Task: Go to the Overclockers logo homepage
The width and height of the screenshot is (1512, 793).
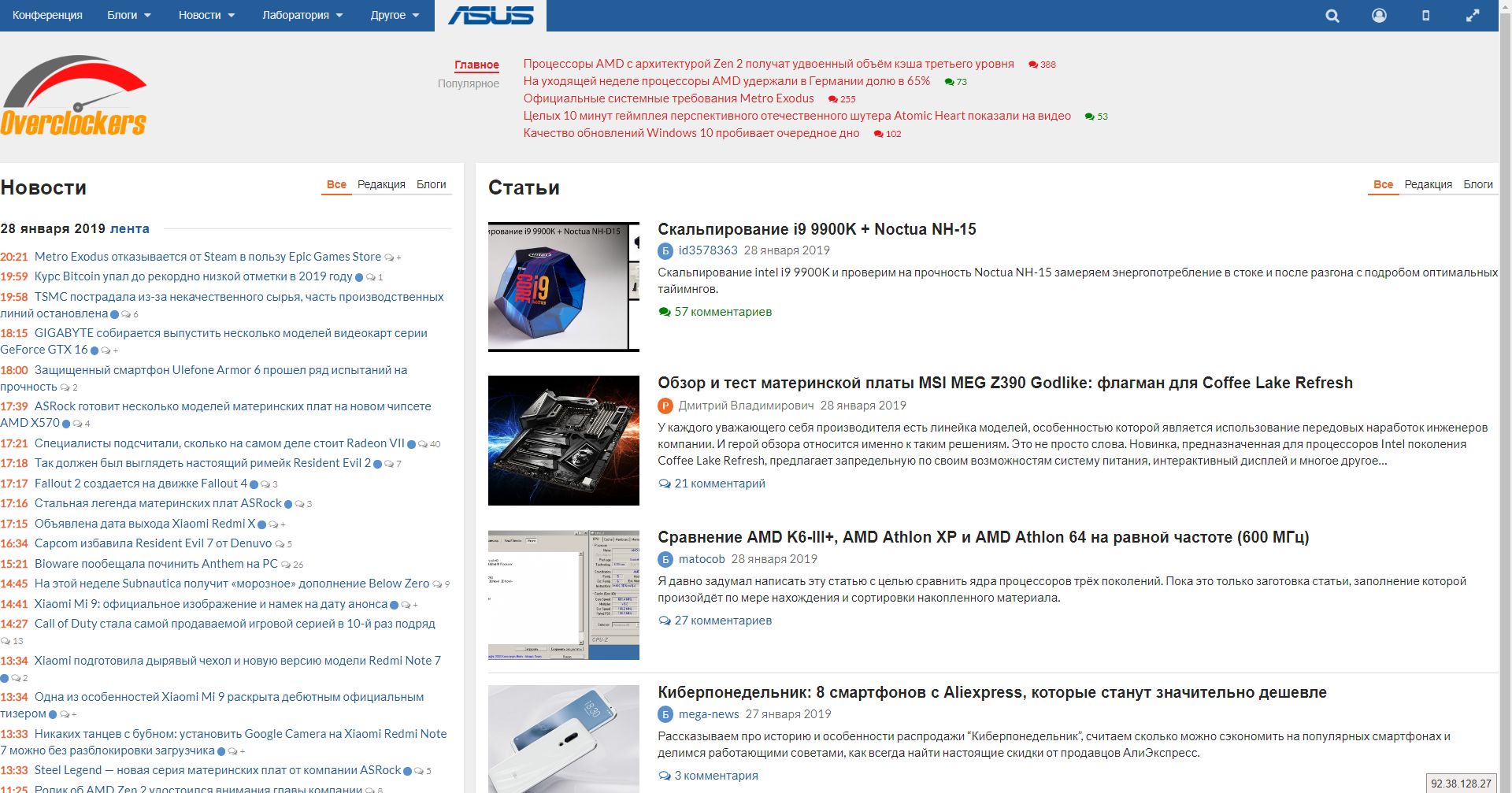Action: pos(74,95)
